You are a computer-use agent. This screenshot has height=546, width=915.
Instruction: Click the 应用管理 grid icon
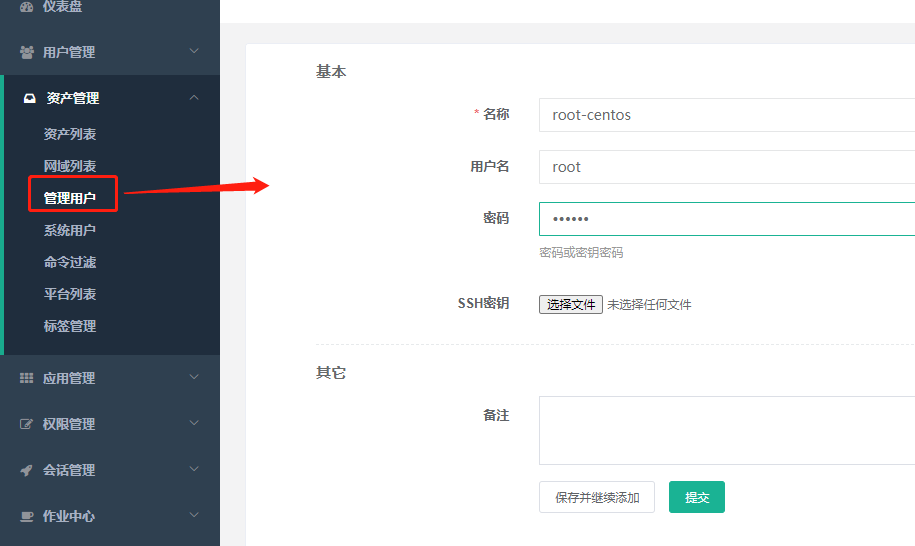click(x=26, y=378)
